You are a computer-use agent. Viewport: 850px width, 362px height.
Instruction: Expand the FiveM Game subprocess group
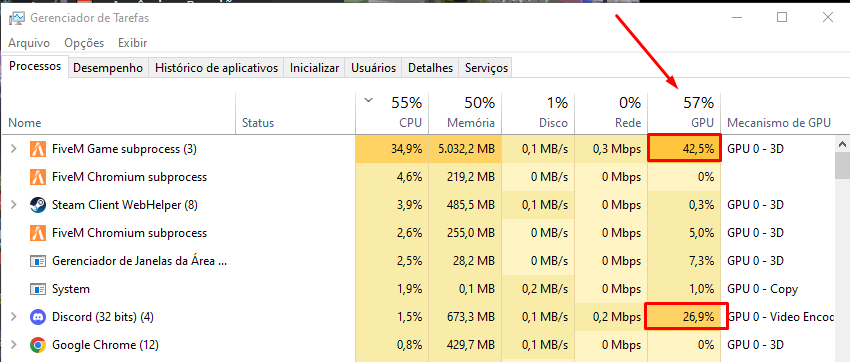click(14, 148)
